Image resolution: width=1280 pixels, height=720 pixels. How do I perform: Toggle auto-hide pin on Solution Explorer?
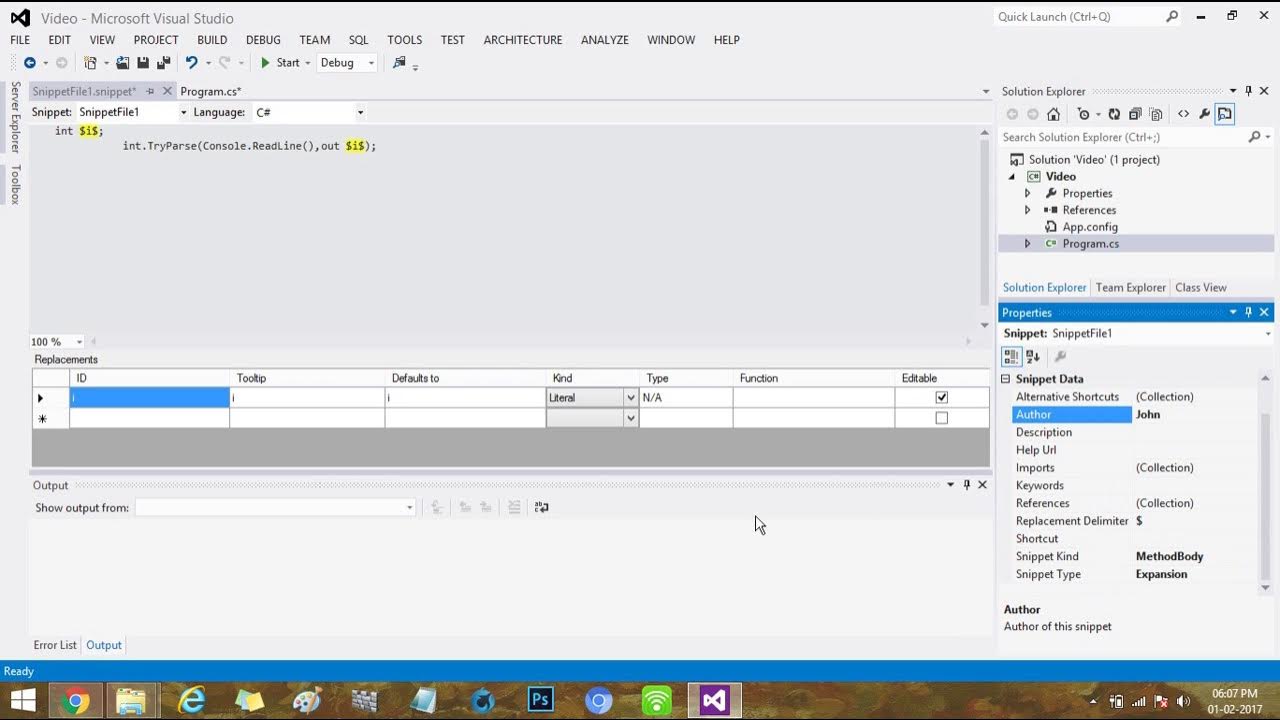(x=1248, y=91)
